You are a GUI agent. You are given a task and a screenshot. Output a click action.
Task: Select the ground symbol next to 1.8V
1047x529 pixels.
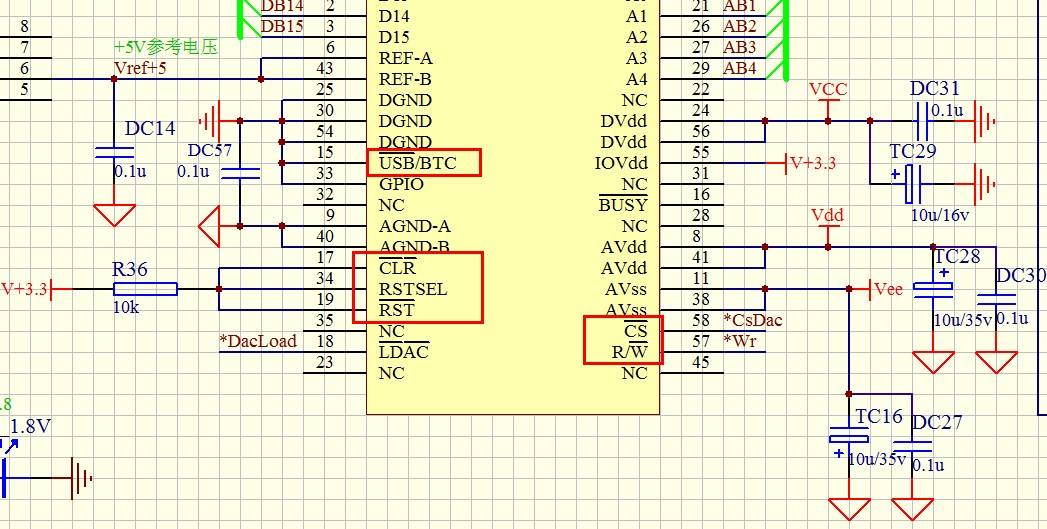pyautogui.click(x=81, y=478)
